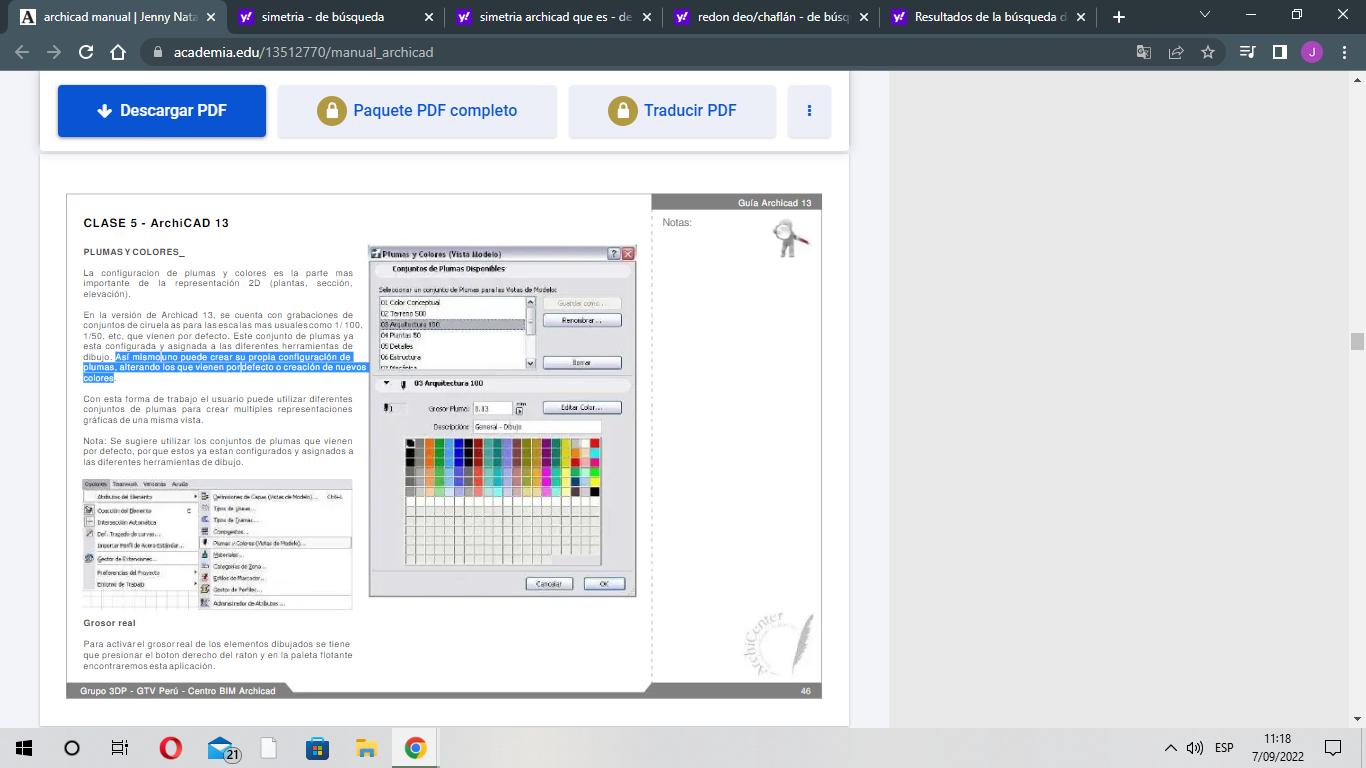This screenshot has height=768, width=1366.
Task: Select '03 Arquitectura 100' in the pen list
Action: pyautogui.click(x=451, y=325)
